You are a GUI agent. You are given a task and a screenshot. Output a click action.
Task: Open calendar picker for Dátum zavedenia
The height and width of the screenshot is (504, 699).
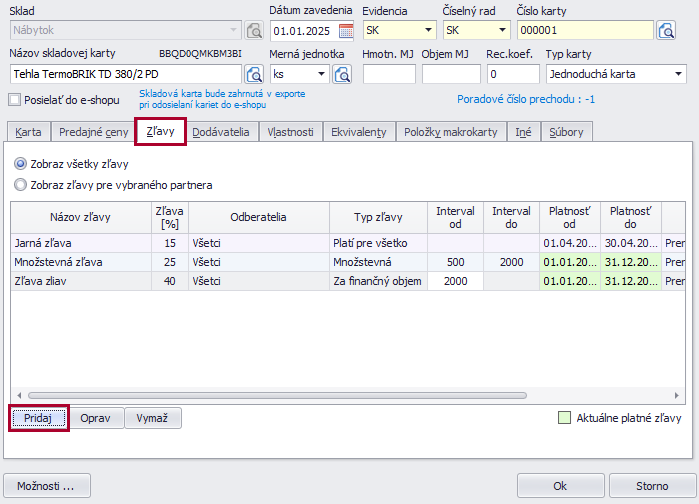tap(346, 31)
